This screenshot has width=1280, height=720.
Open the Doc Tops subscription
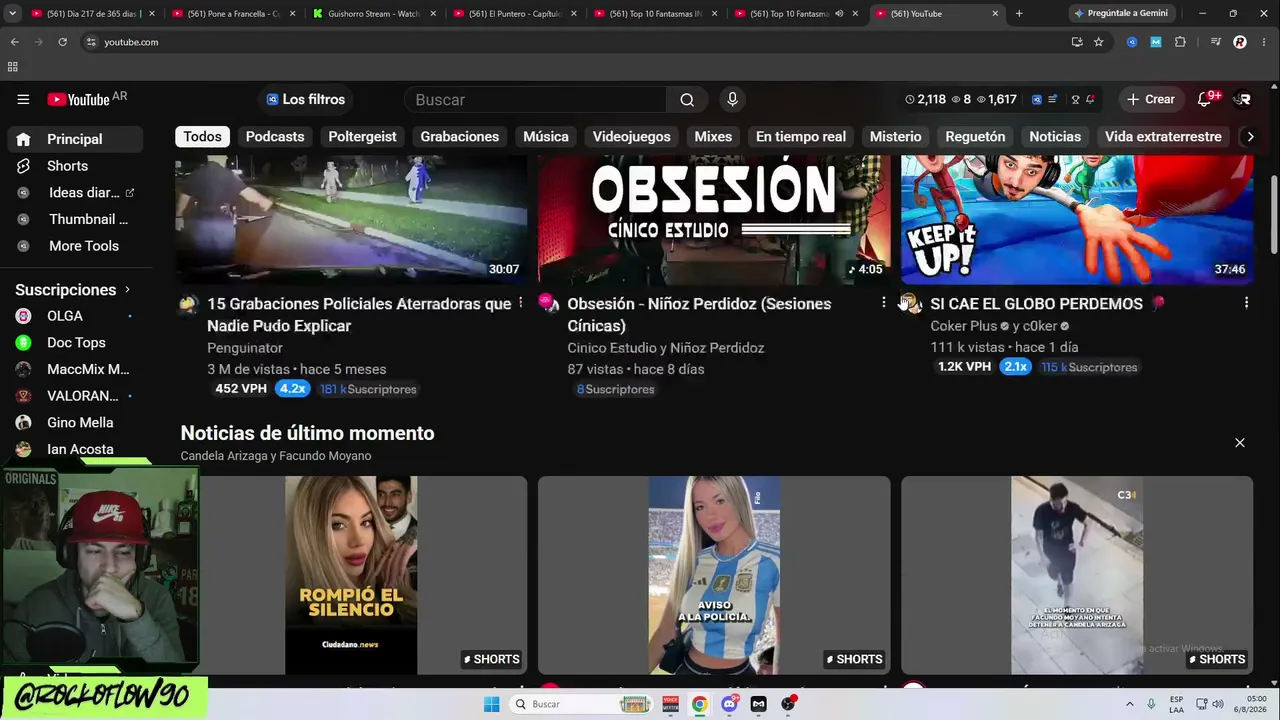pos(75,342)
